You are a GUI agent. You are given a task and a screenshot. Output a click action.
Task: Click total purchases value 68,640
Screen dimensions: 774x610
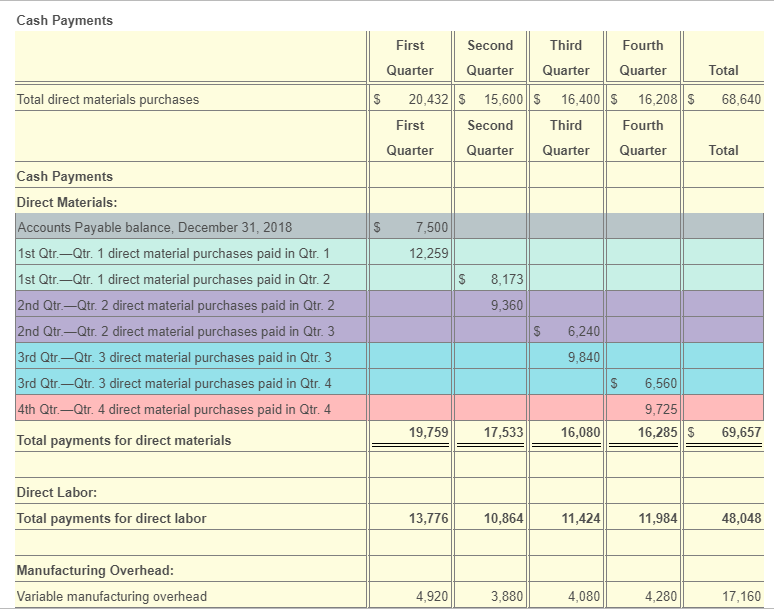point(741,99)
